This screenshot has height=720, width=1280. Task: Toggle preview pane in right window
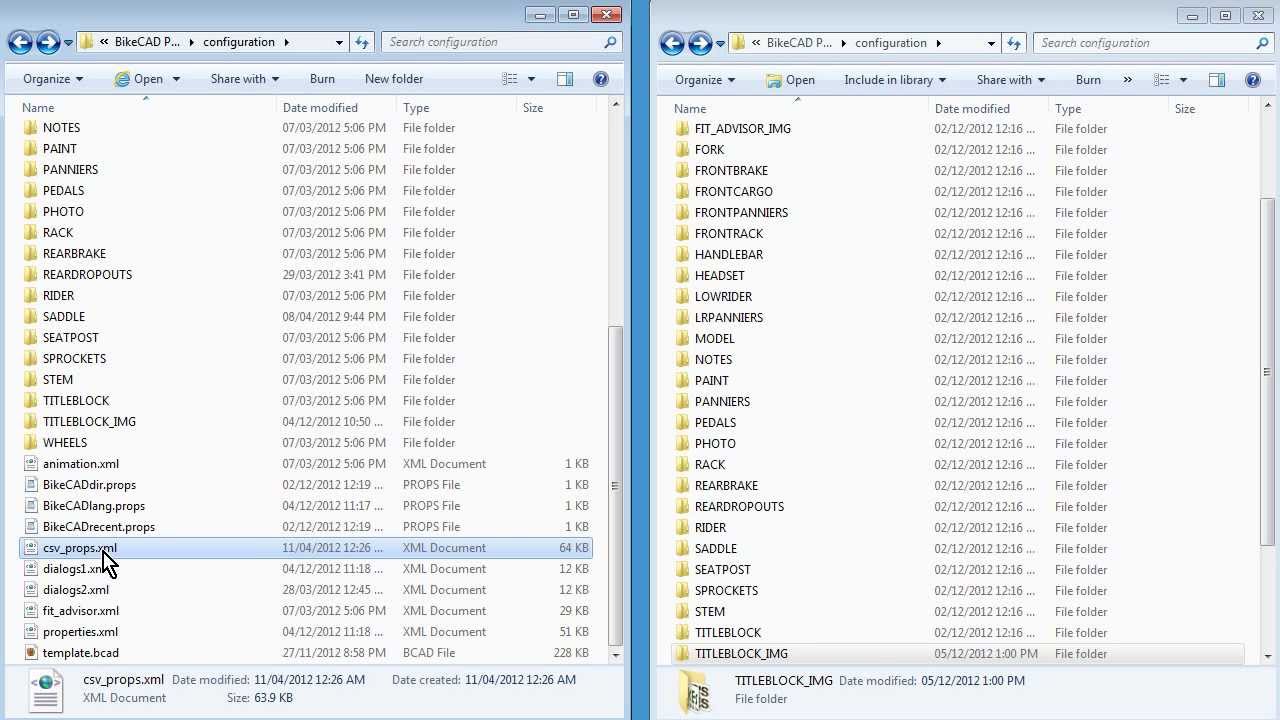pyautogui.click(x=1217, y=80)
